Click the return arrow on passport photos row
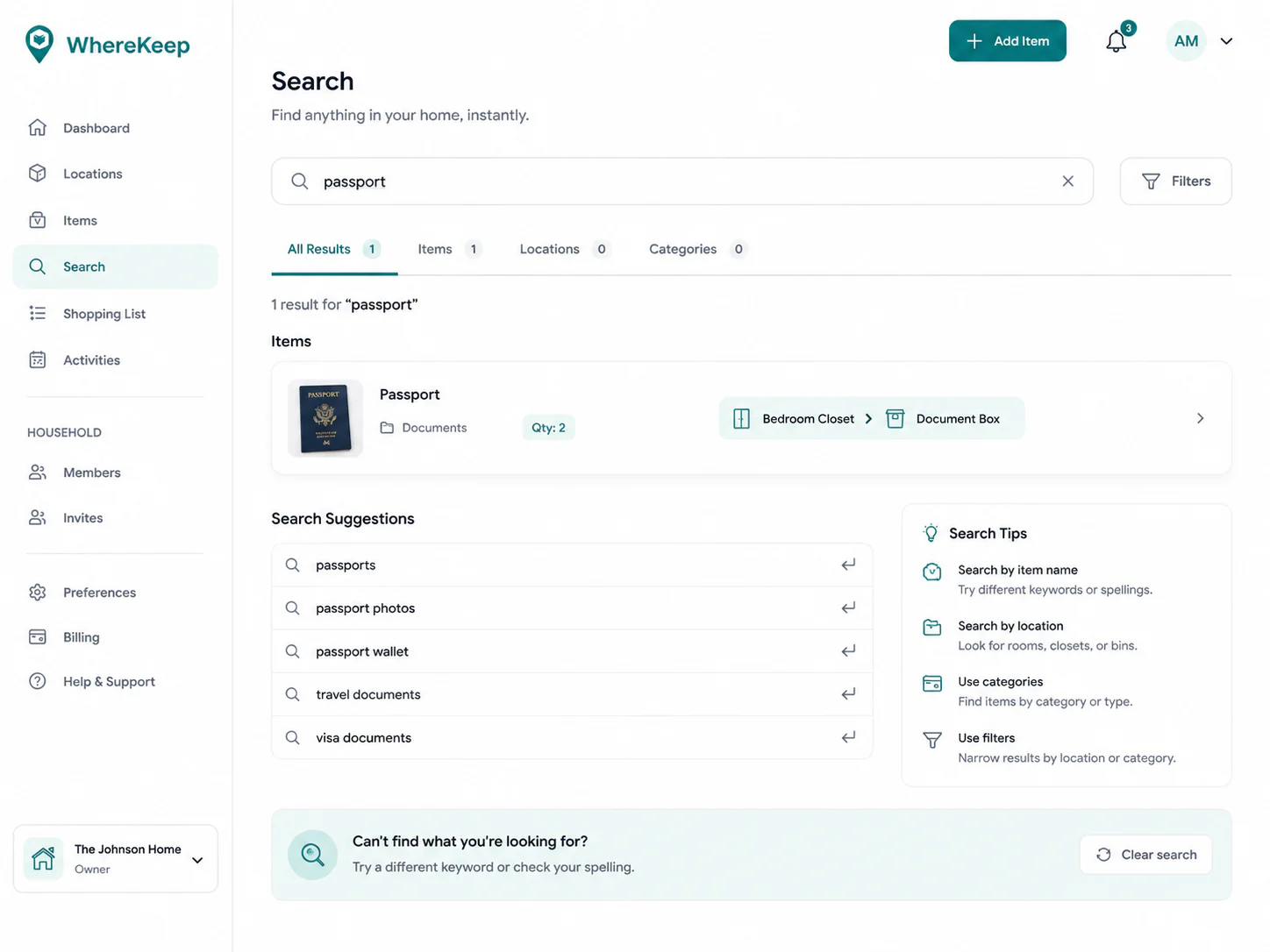Screen dimensions: 1270x952 848,608
